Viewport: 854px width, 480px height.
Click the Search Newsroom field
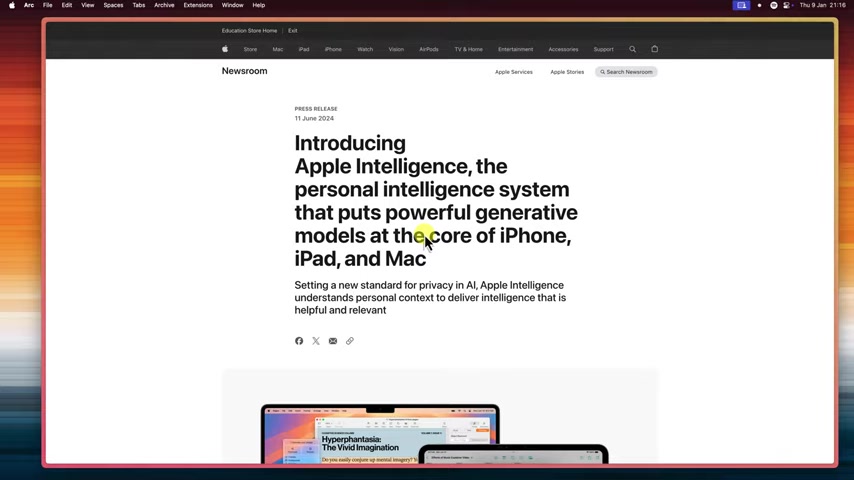(x=626, y=72)
